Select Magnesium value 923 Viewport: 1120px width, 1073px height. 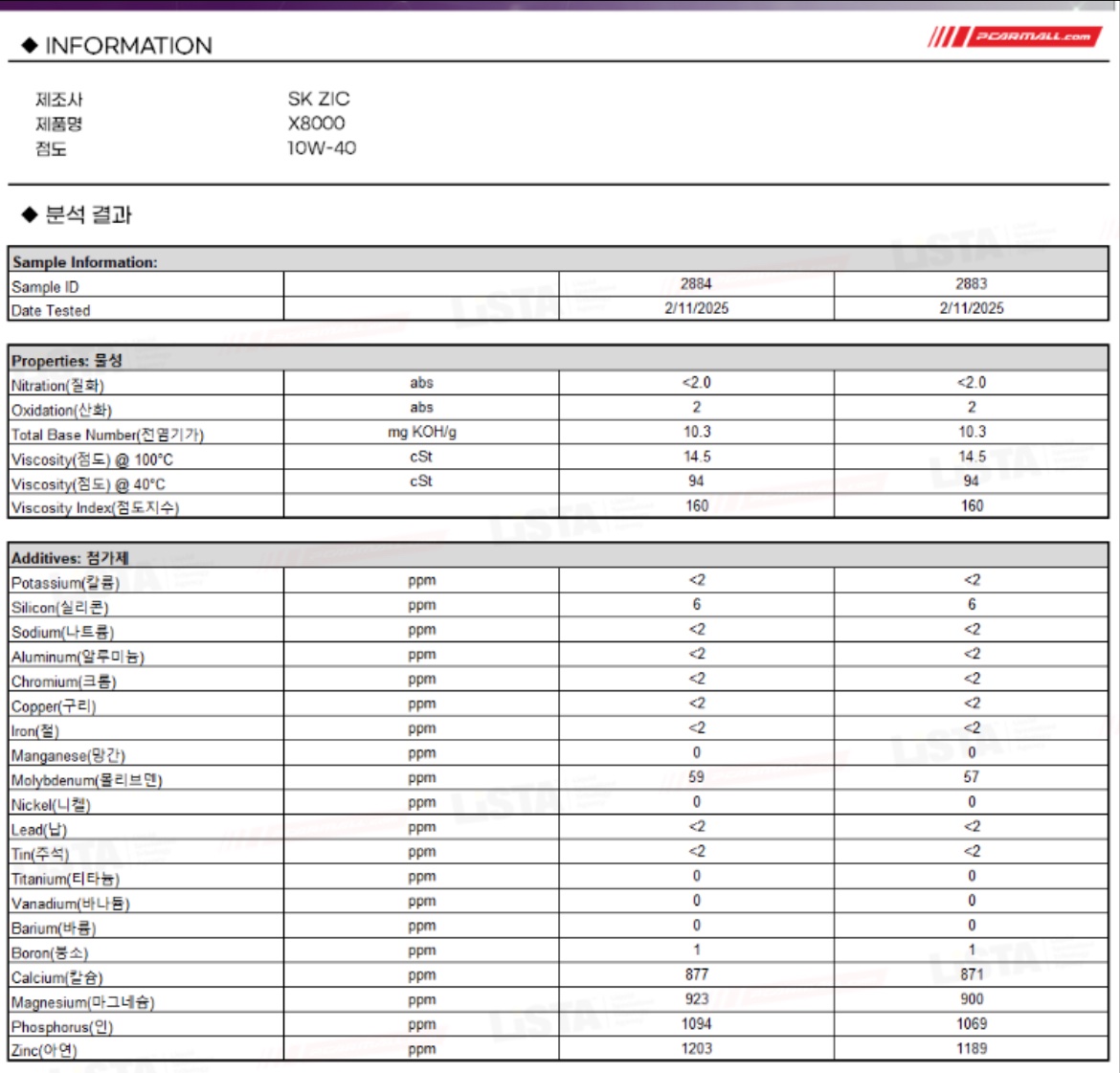[x=697, y=998]
